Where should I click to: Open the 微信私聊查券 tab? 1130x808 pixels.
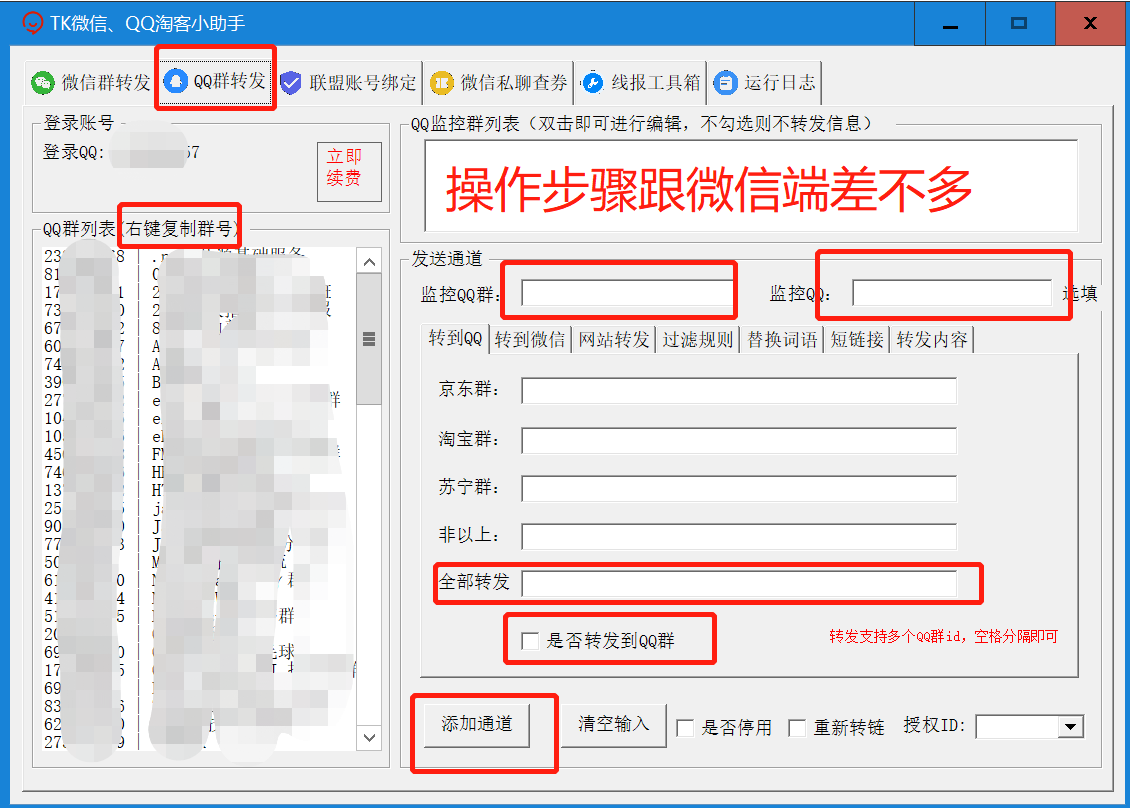(499, 83)
